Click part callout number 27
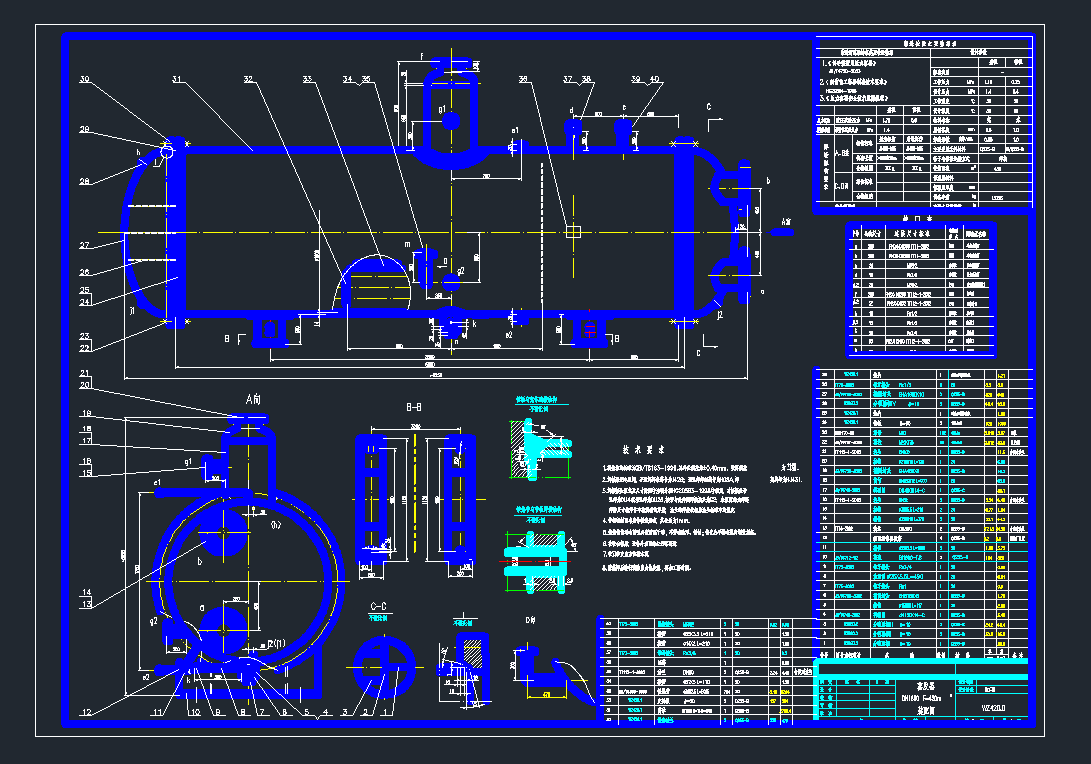This screenshot has width=1091, height=764. tap(84, 245)
